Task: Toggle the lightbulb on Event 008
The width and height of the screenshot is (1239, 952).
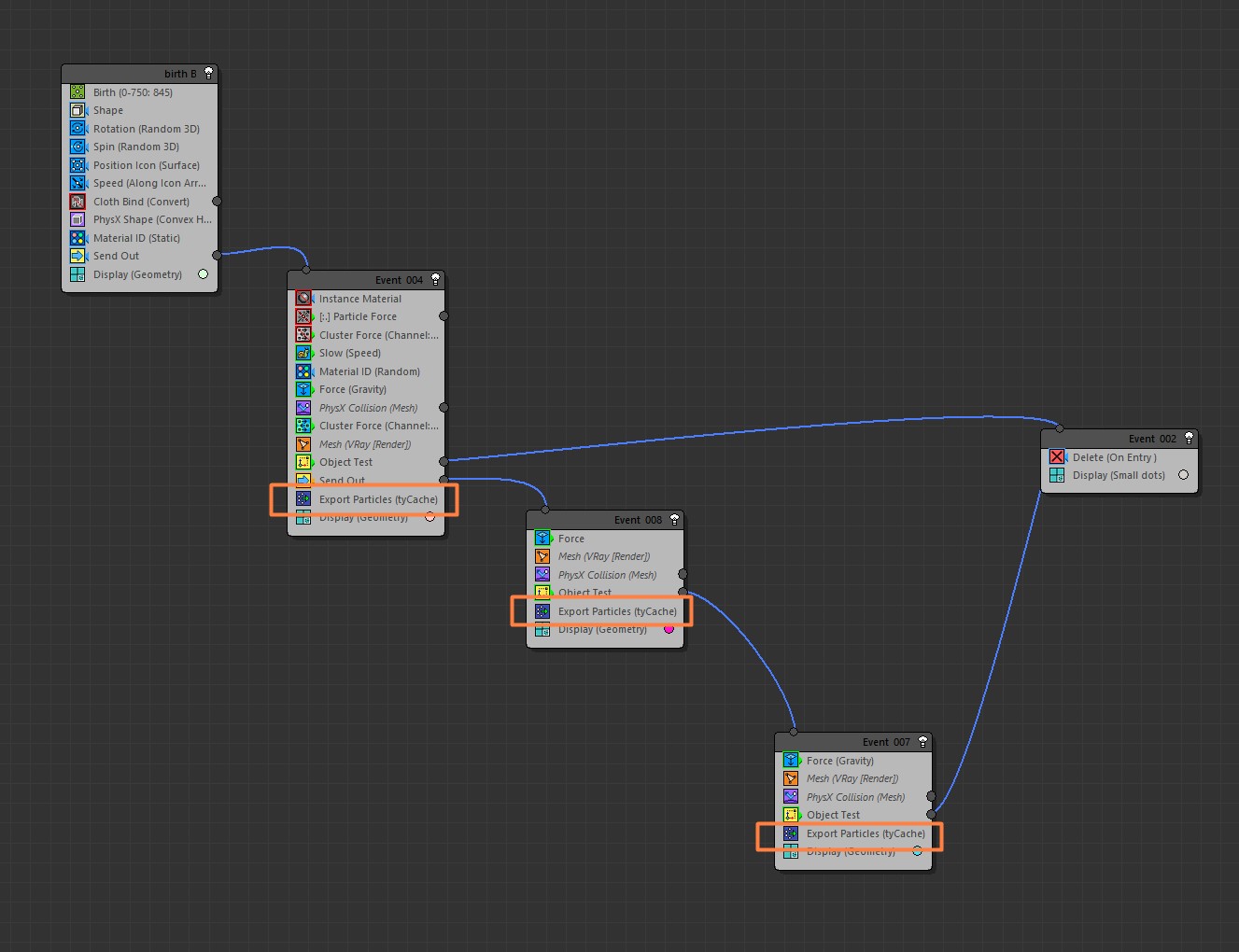Action: coord(674,519)
